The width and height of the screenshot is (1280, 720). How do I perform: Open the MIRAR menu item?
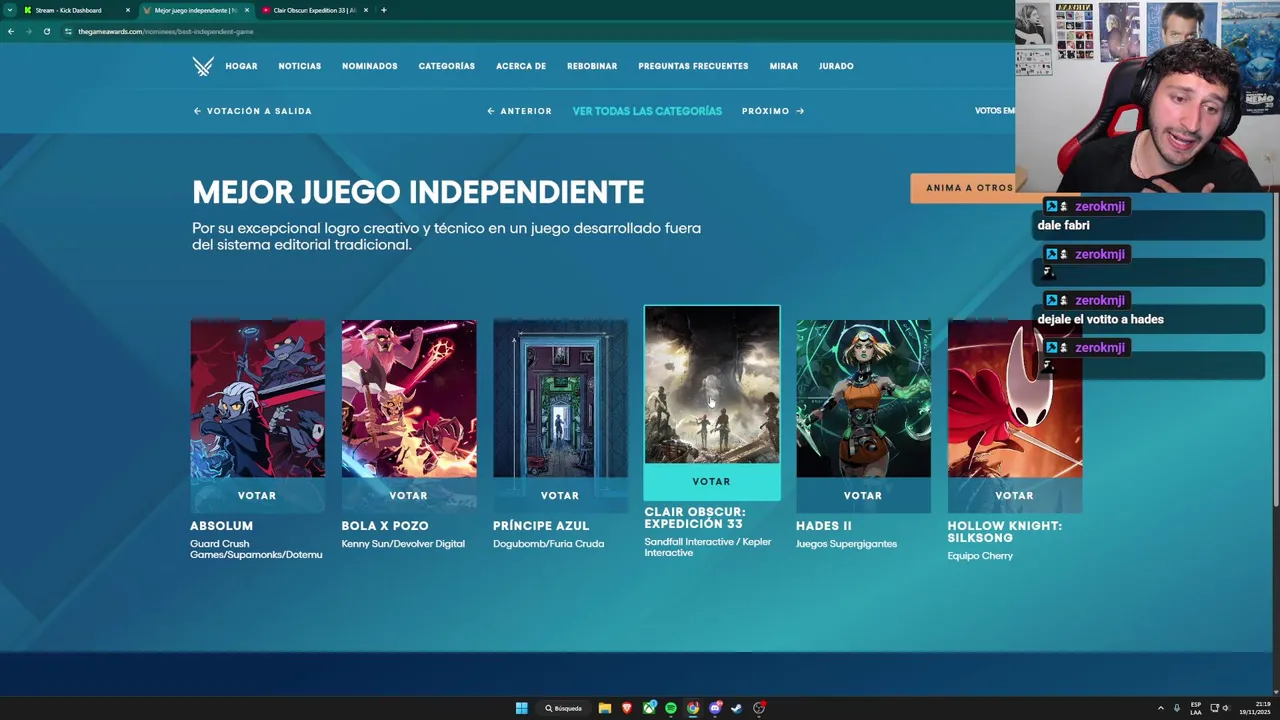(x=784, y=66)
